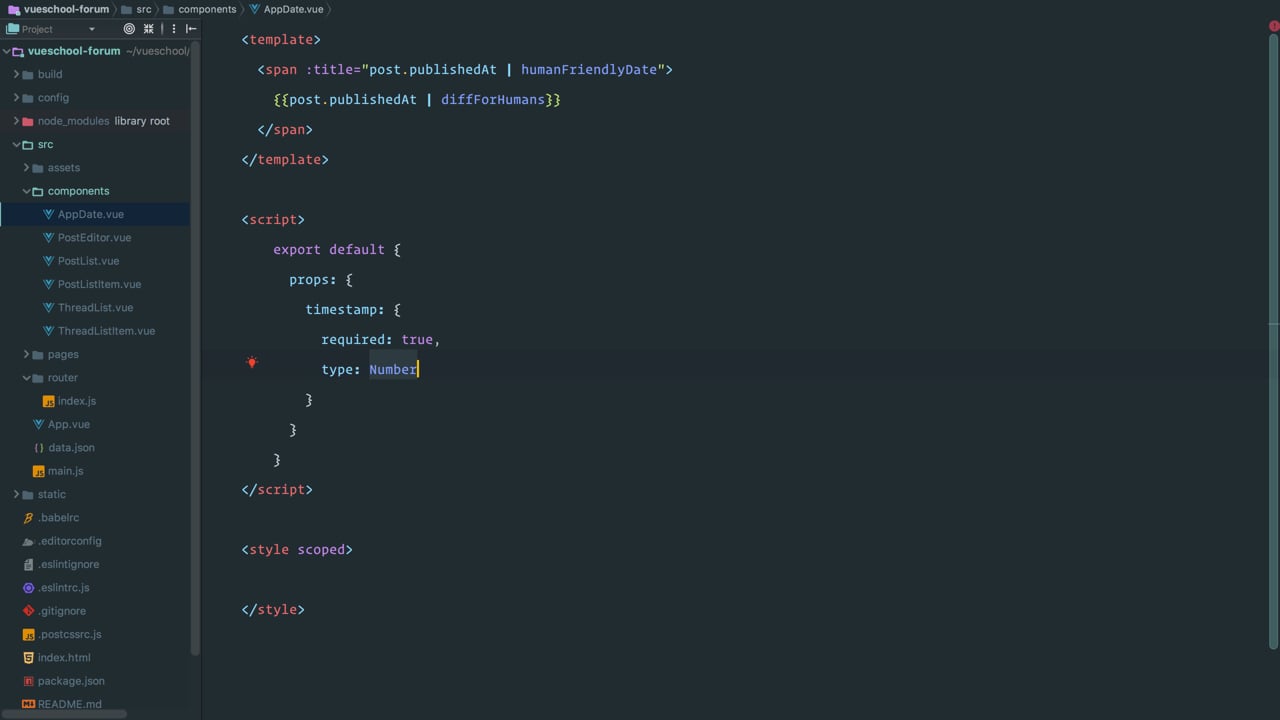Click the Collapse All icon in Project panel

[x=149, y=29]
